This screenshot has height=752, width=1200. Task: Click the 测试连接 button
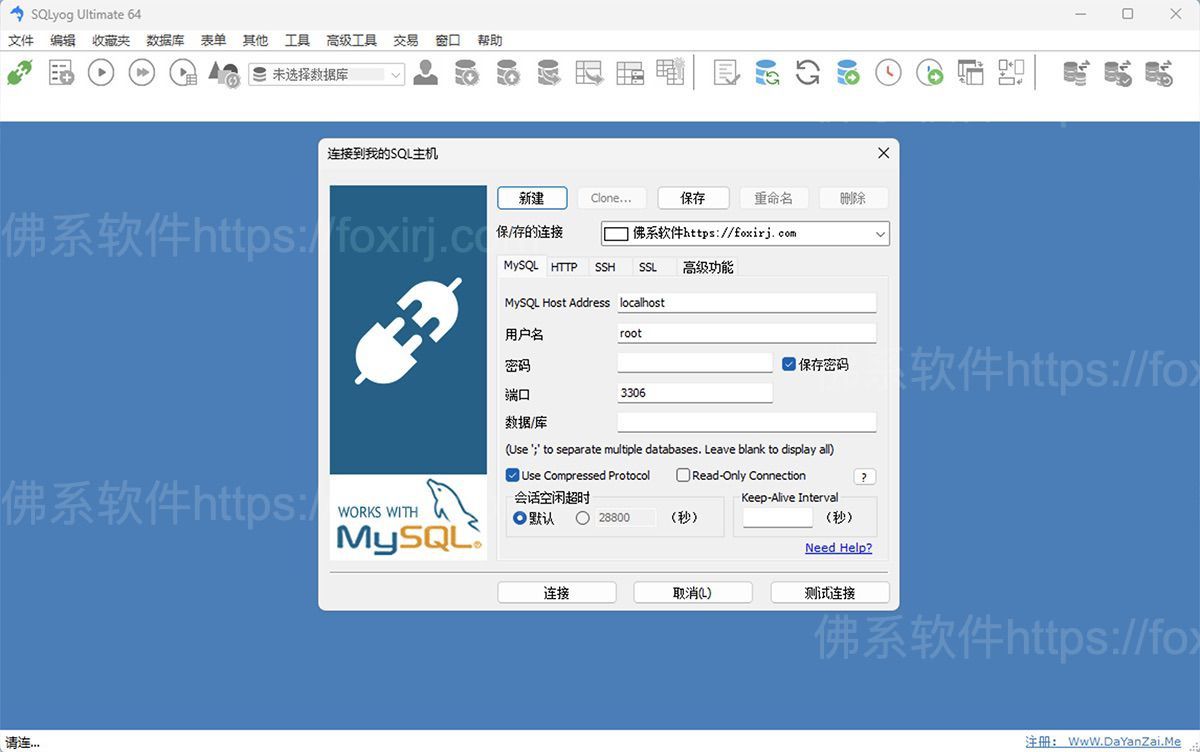[x=830, y=592]
